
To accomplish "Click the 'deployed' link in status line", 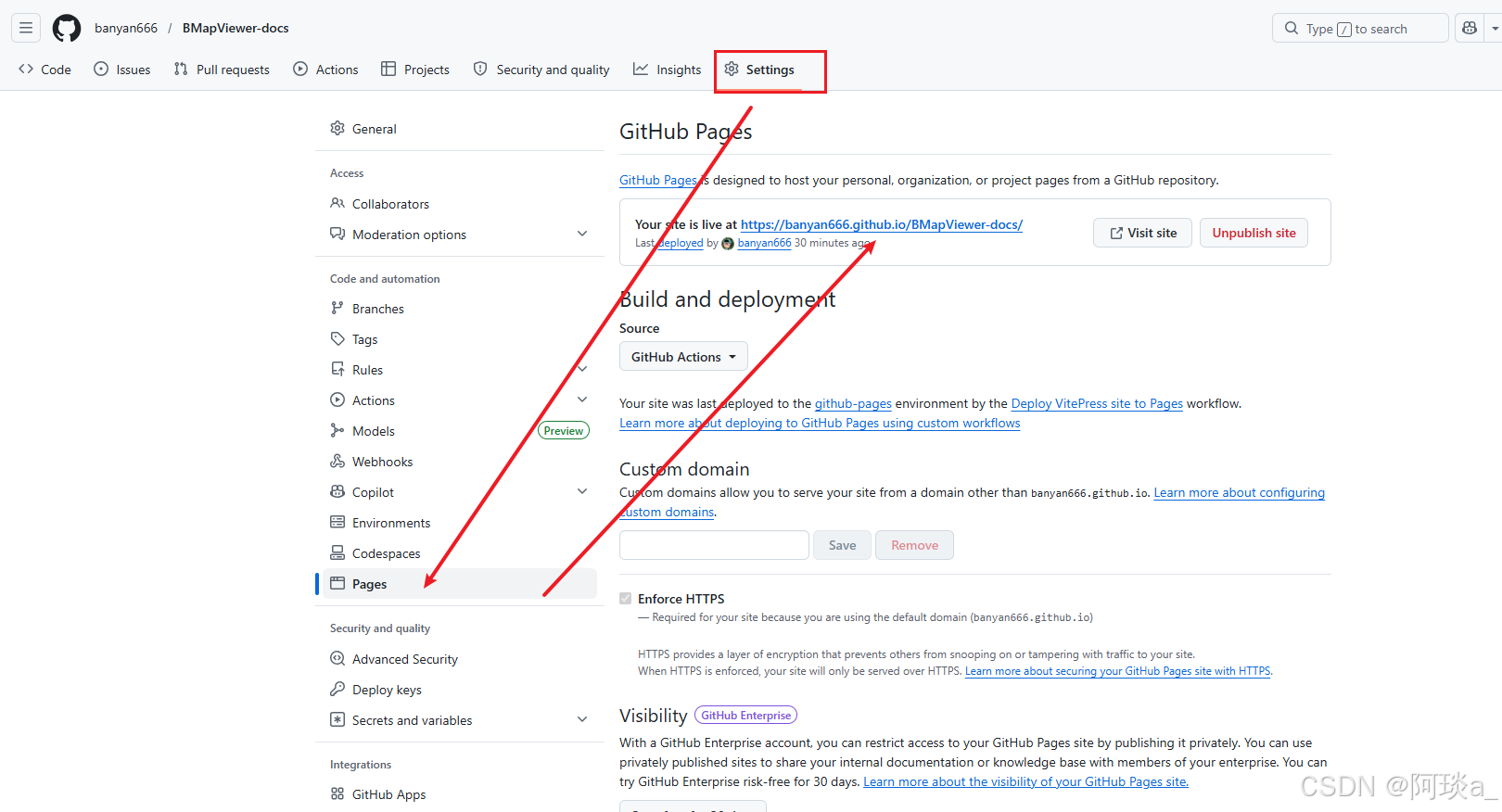I will coord(681,243).
